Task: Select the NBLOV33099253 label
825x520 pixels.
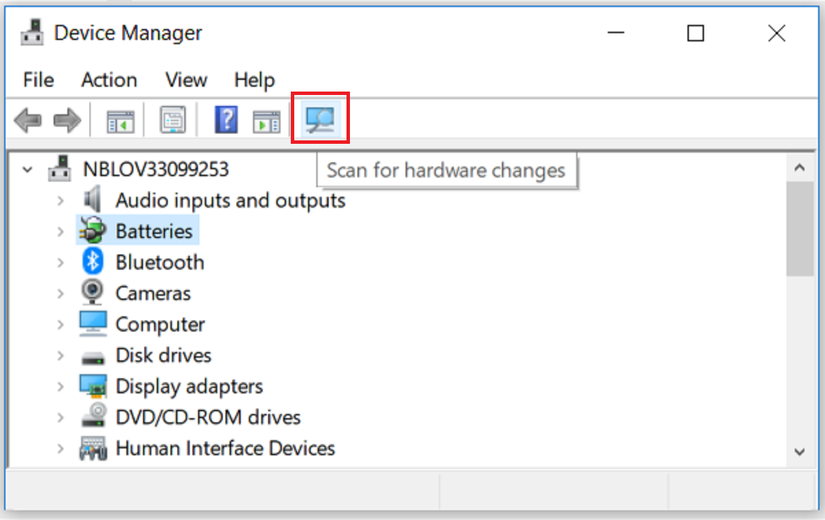Action: 156,169
